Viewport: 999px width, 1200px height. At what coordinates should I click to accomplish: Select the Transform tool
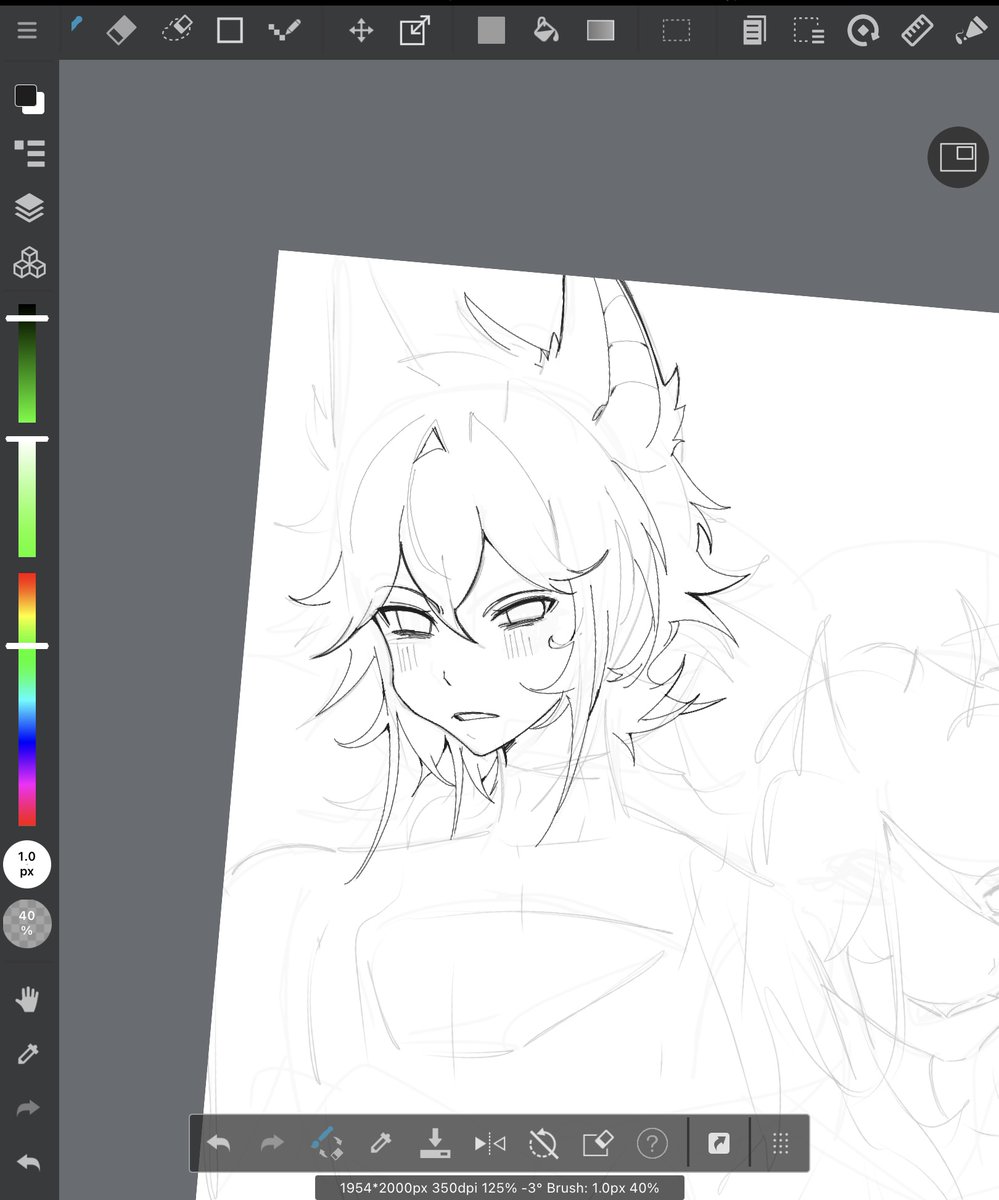[415, 30]
